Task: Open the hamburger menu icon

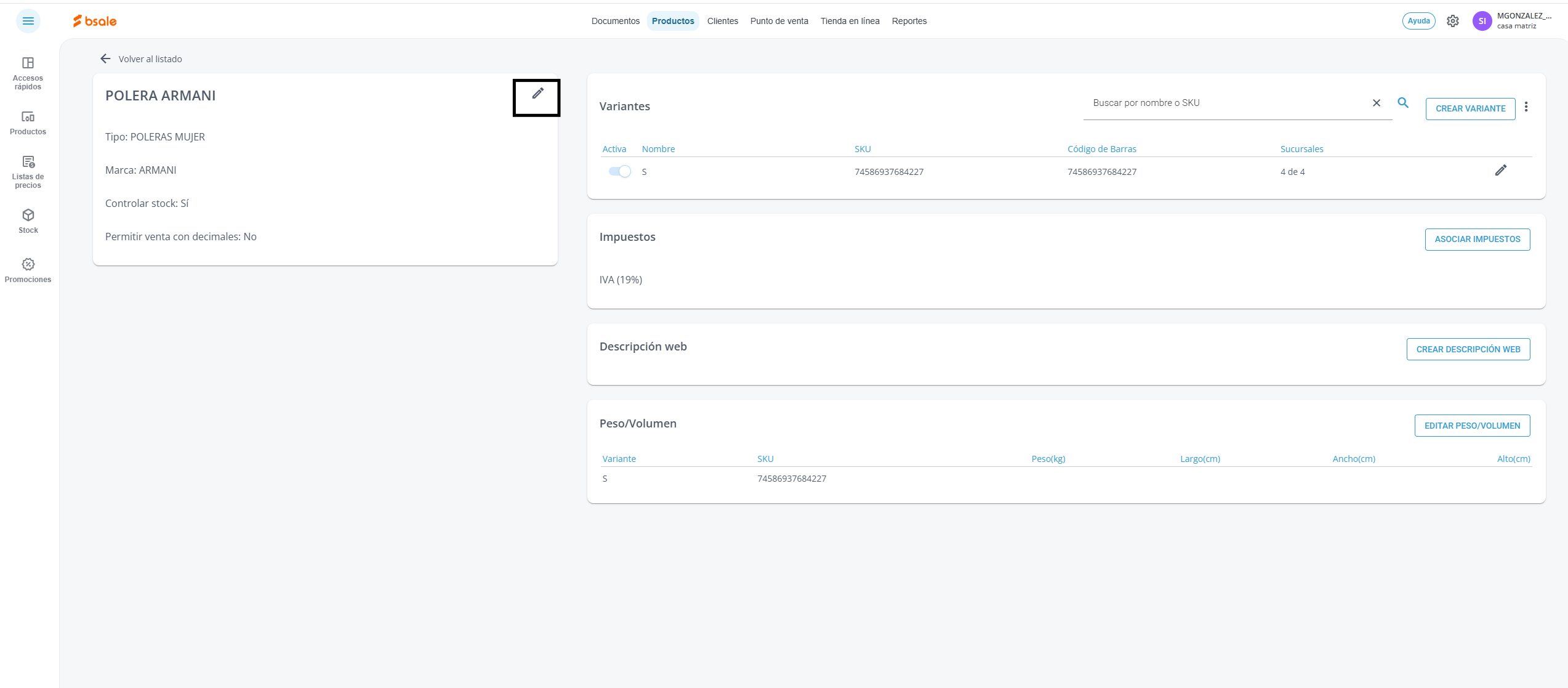Action: (28, 21)
